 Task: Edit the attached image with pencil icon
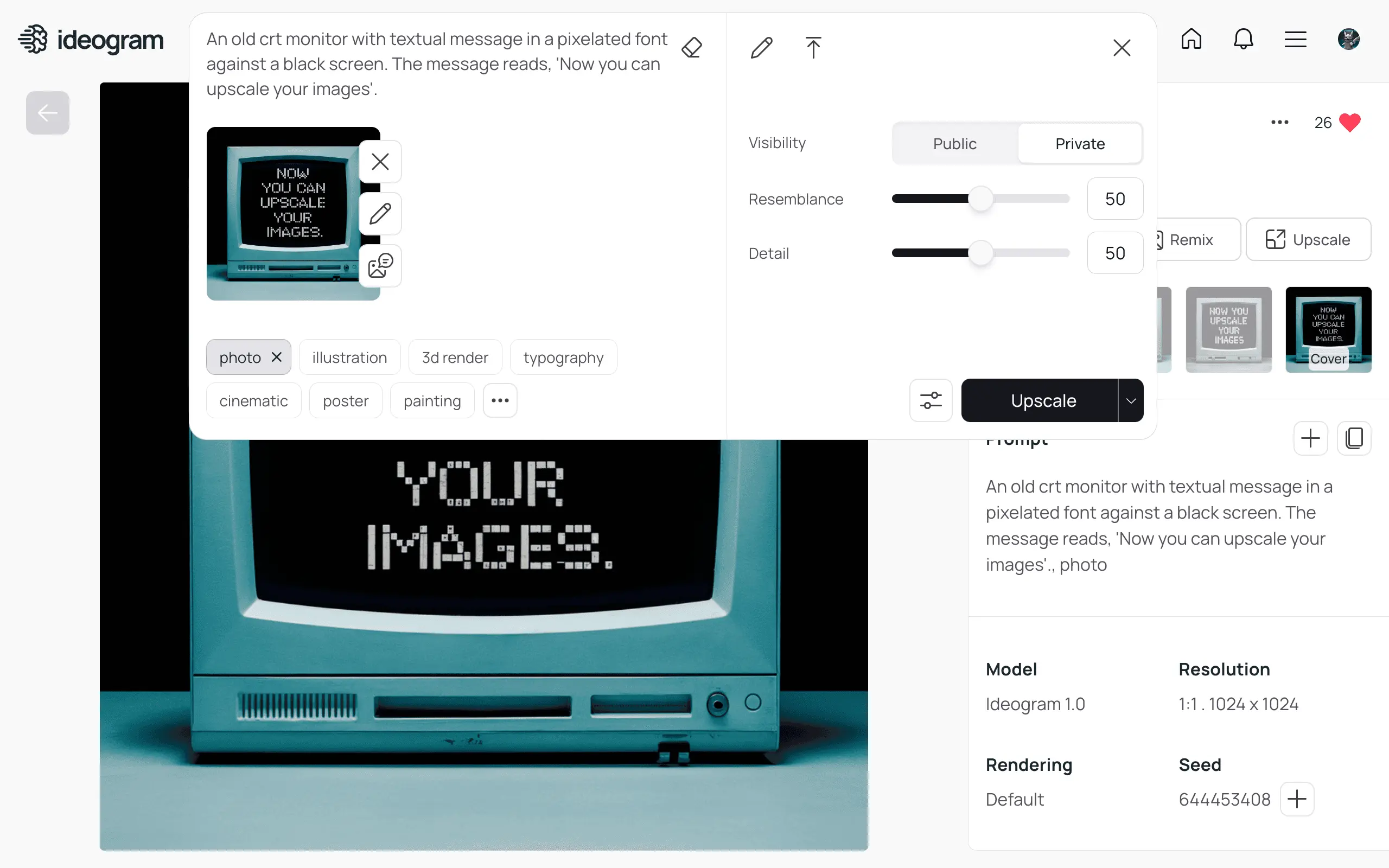tap(380, 214)
